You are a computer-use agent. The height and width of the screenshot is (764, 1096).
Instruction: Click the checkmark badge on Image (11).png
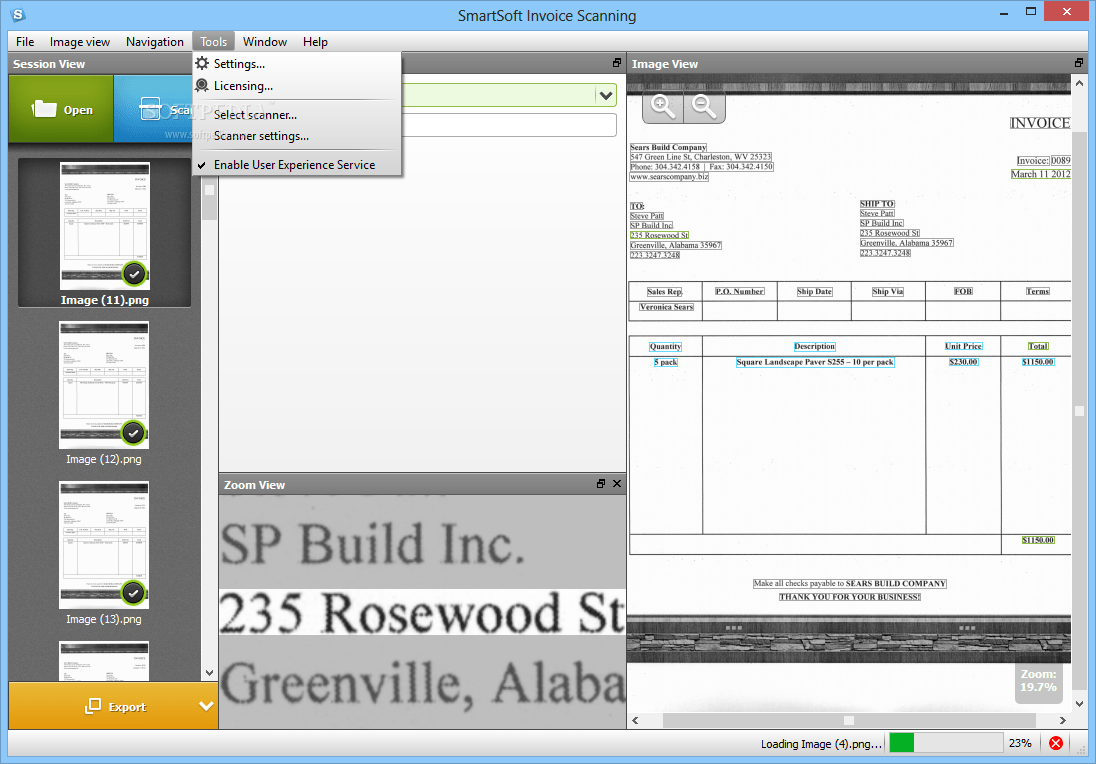(134, 273)
